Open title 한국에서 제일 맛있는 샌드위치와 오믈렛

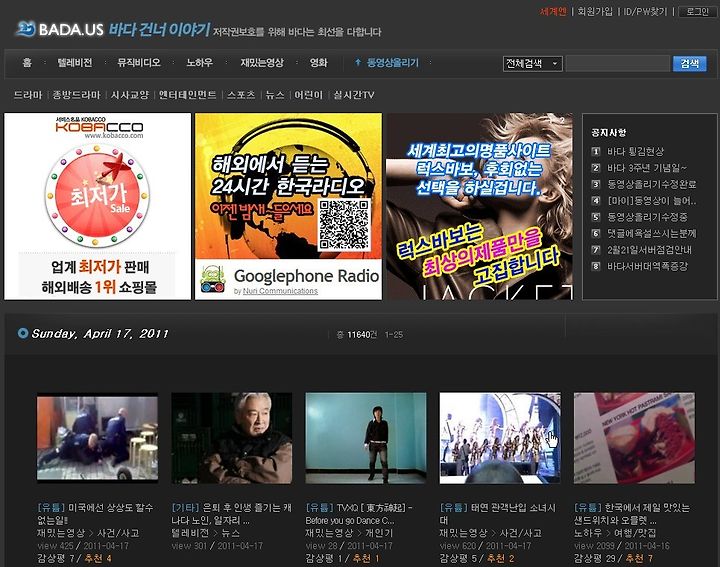click(x=631, y=514)
